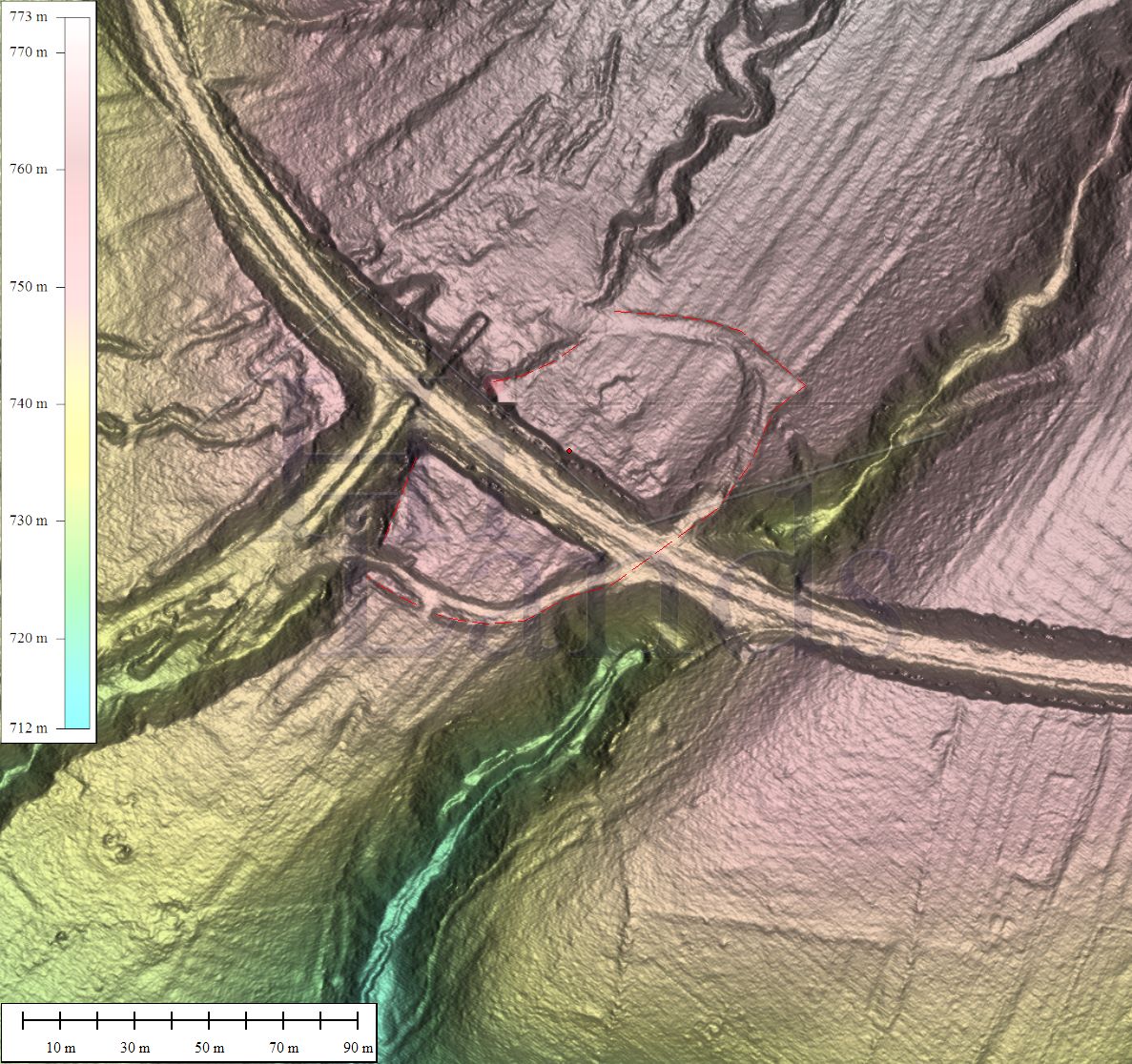The image size is (1132, 1064).
Task: Select the 90 m scale bar label
Action: (358, 1048)
